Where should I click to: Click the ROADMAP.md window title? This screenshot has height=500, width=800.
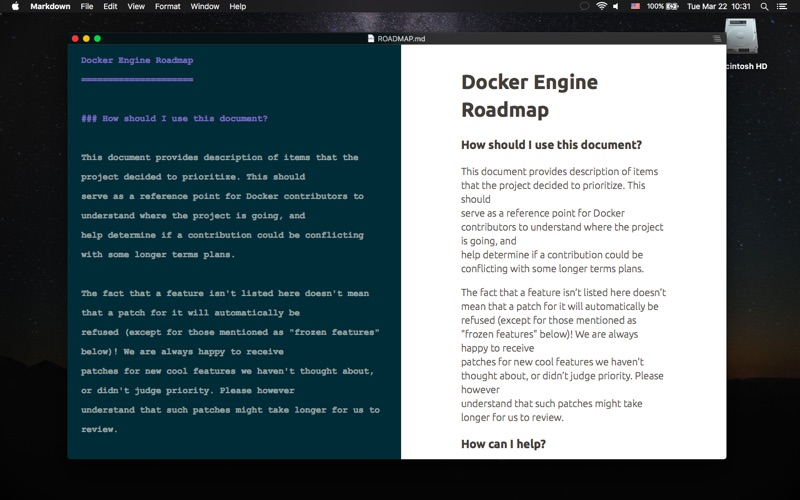coord(401,38)
